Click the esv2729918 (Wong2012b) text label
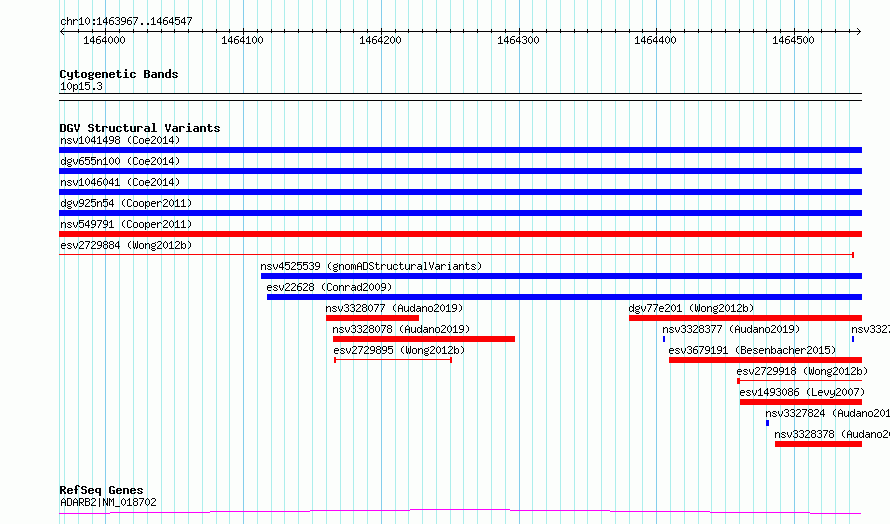 click(x=802, y=371)
